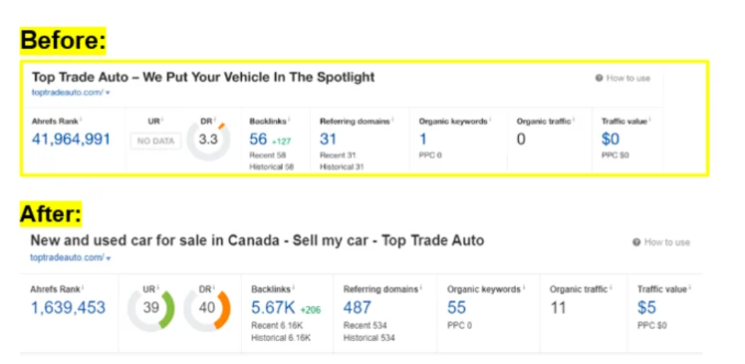Image resolution: width=745 pixels, height=364 pixels.
Task: Click the 55 organic keywords number
Action: click(x=457, y=307)
